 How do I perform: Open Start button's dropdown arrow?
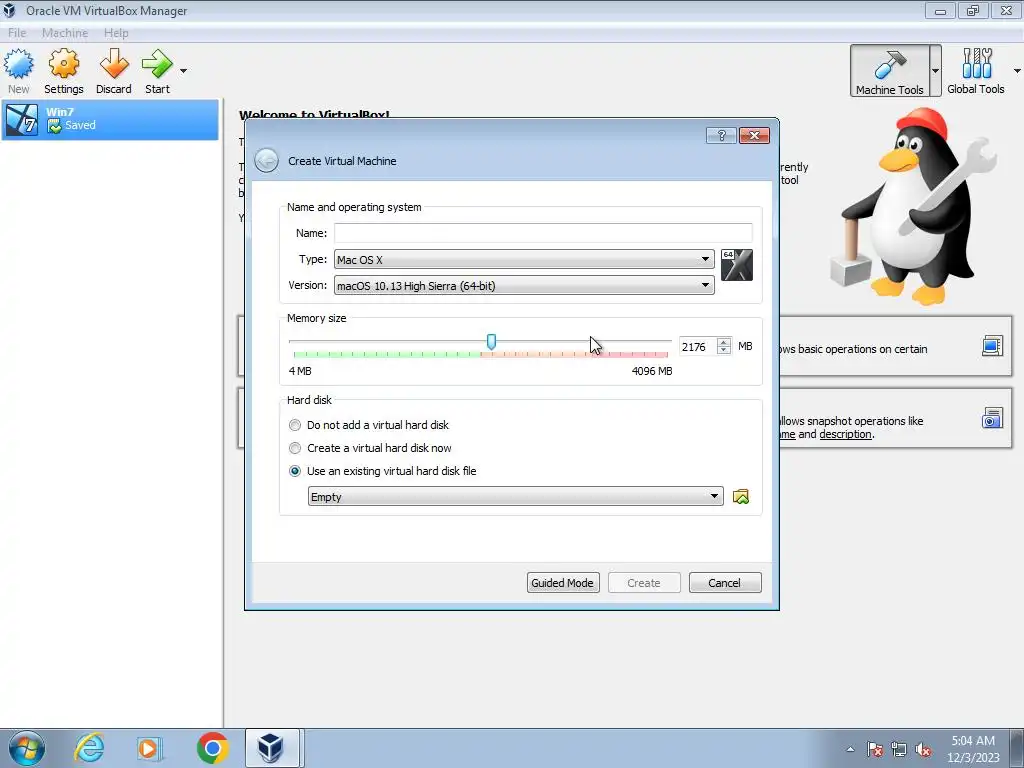click(x=184, y=71)
